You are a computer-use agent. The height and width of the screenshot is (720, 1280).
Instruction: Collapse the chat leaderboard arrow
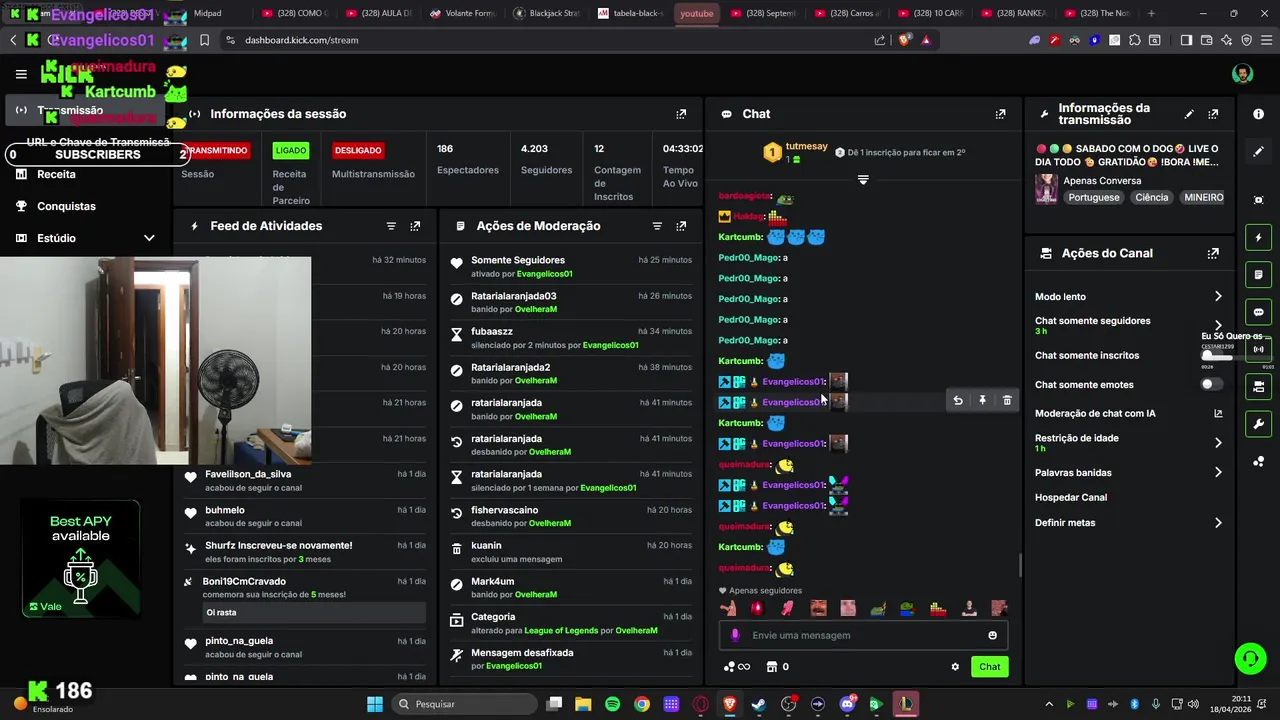click(x=863, y=180)
